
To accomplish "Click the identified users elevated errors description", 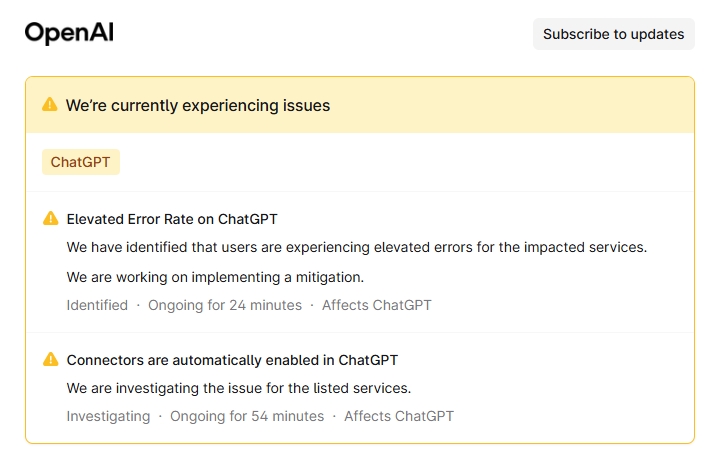I will tap(357, 247).
